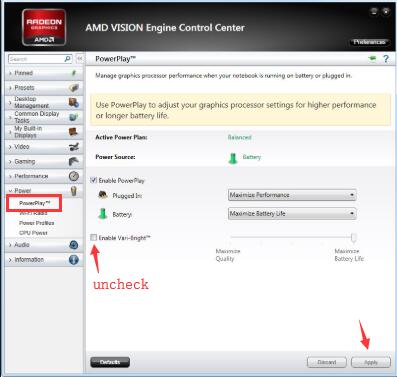Screen dimensions: 397x377
Task: Open the Plugged In performance dropdown
Action: click(x=292, y=195)
